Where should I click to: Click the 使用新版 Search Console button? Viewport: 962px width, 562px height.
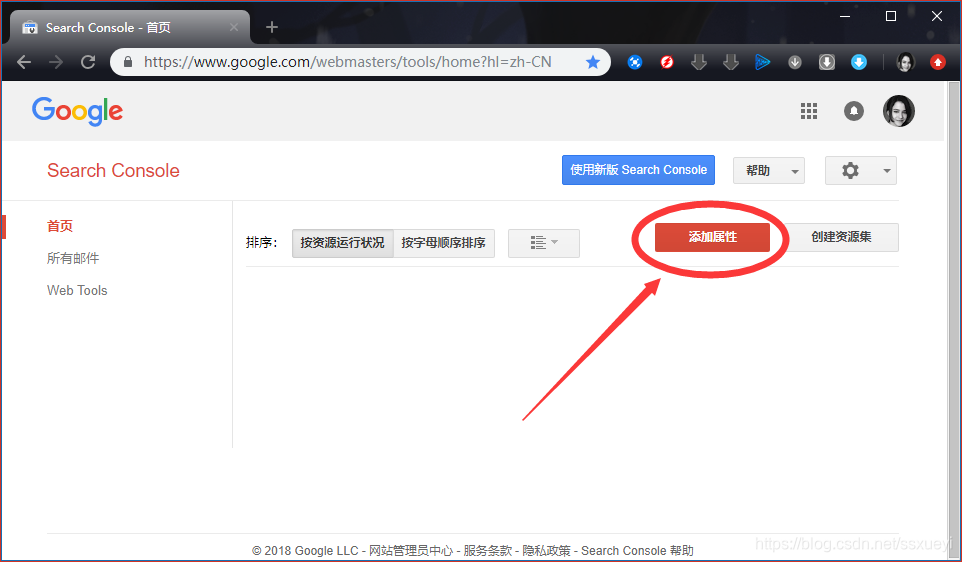pyautogui.click(x=638, y=170)
